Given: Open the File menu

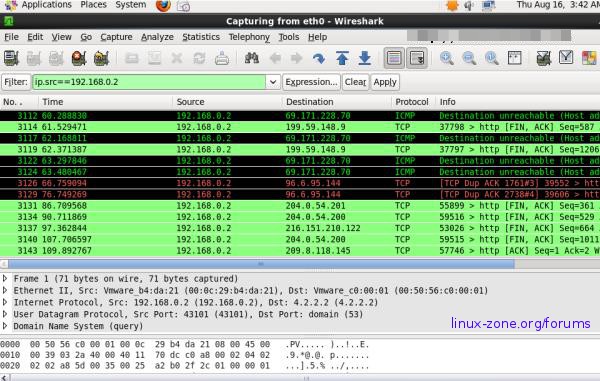Looking at the screenshot, I should pos(11,37).
